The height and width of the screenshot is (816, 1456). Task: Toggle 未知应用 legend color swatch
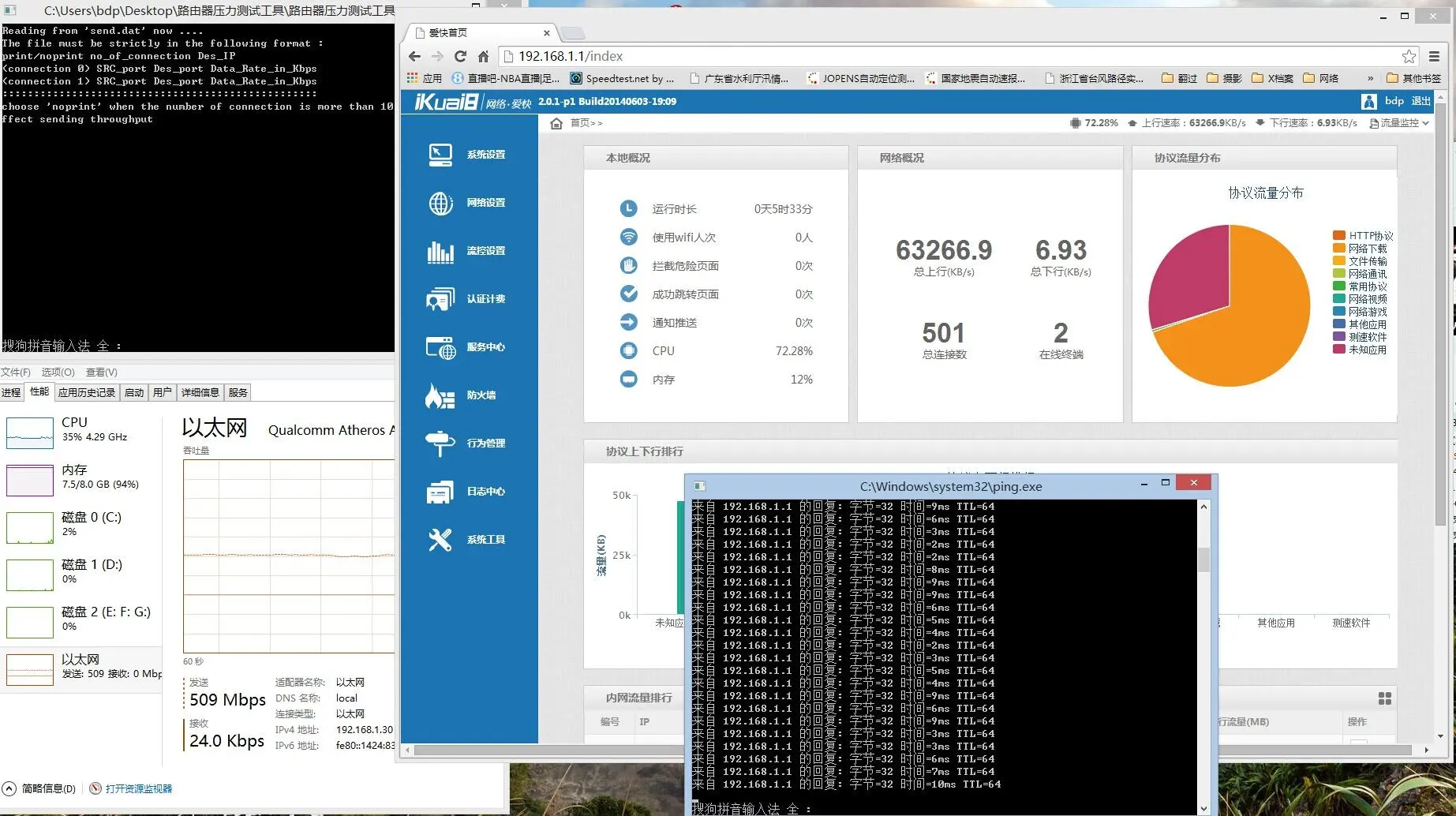click(x=1339, y=350)
